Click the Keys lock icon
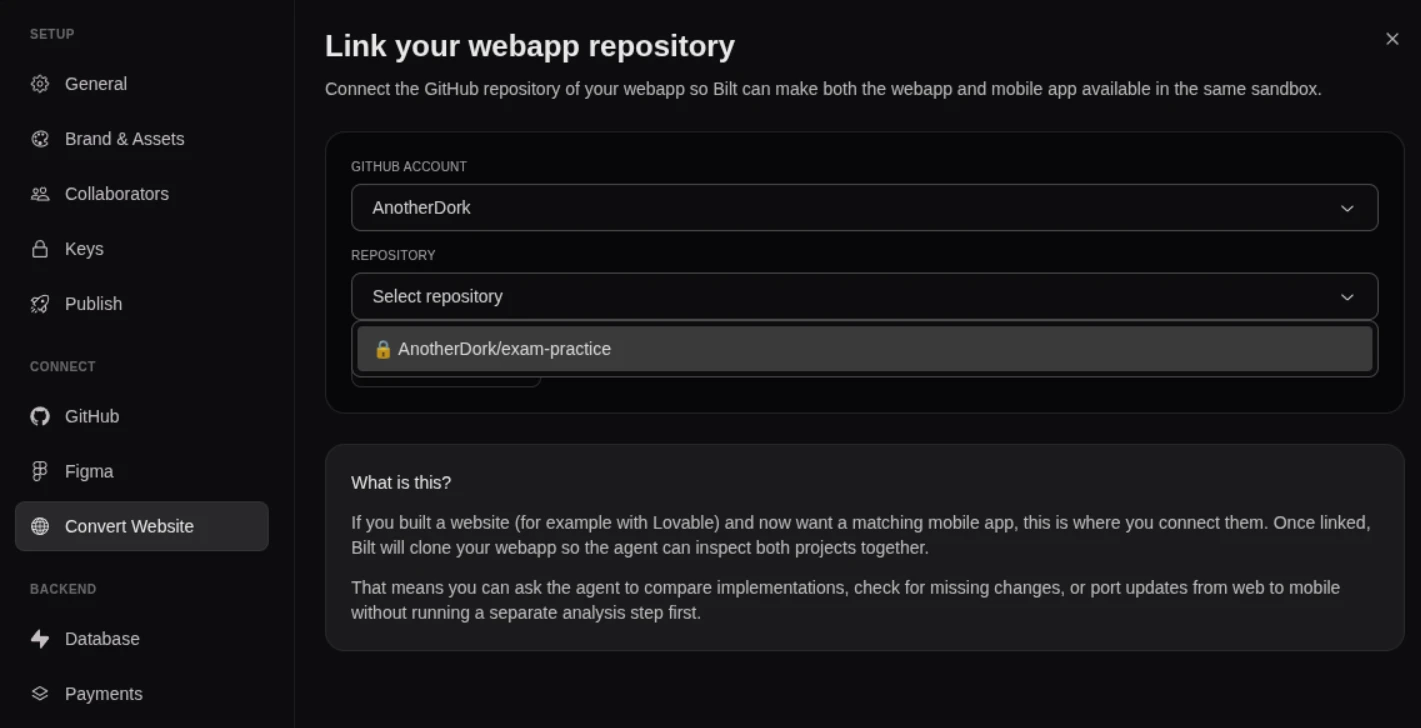1421x728 pixels. [x=40, y=249]
